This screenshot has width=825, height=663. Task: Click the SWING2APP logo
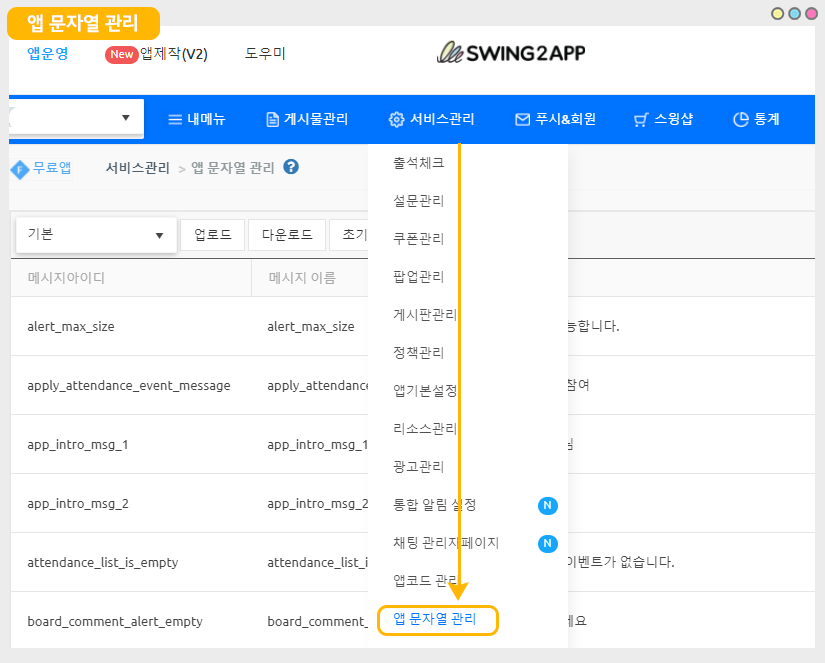511,53
